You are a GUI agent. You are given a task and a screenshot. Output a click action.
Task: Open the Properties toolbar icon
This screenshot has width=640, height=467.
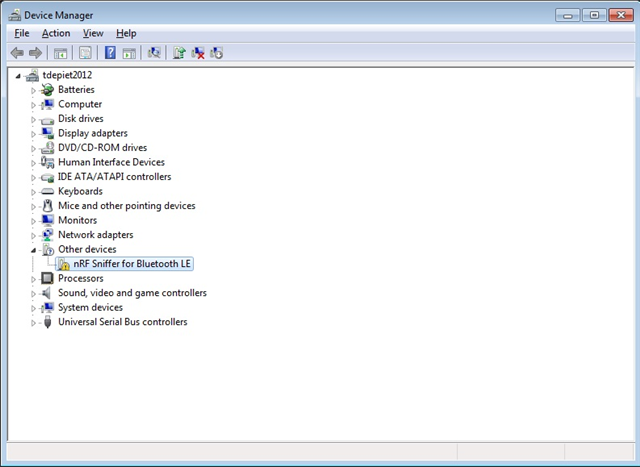coord(85,53)
